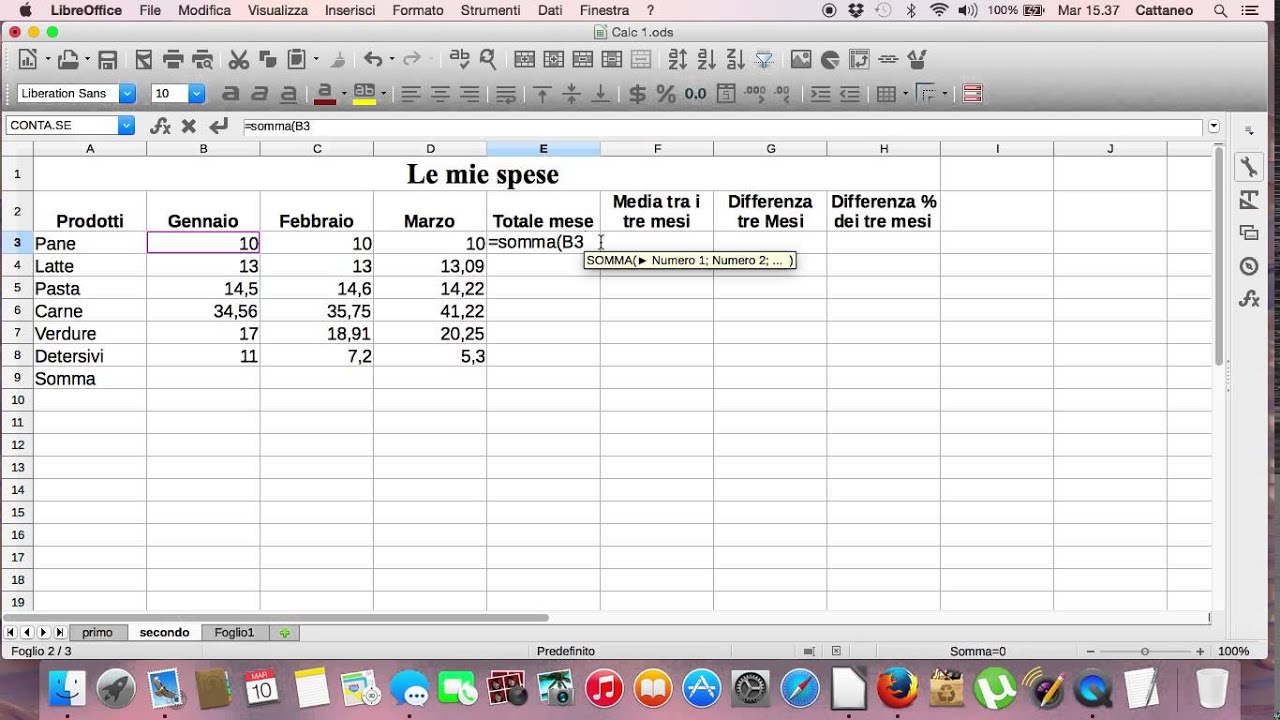Insert a chart
Screen dimensions: 1280x720
click(x=829, y=60)
